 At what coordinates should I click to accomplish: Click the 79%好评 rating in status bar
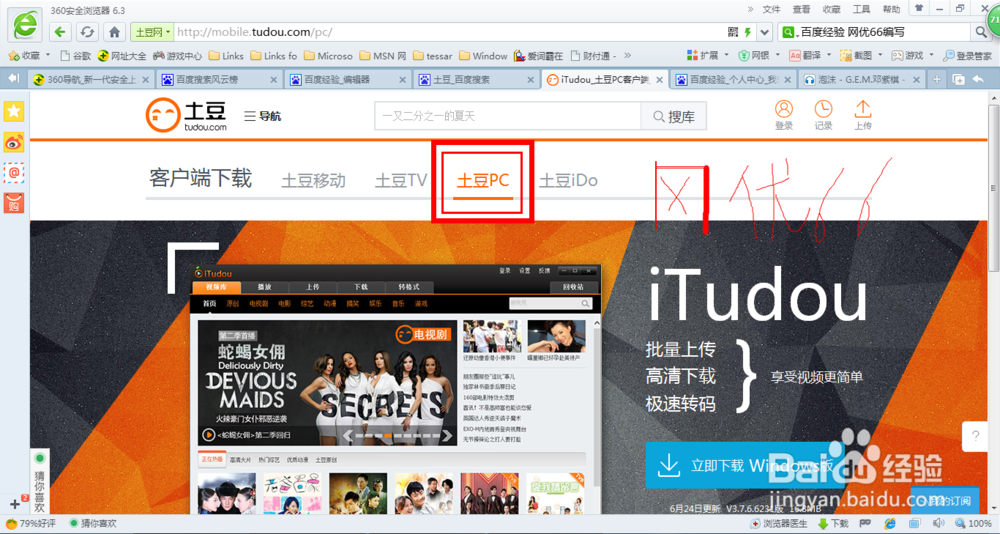(x=31, y=524)
